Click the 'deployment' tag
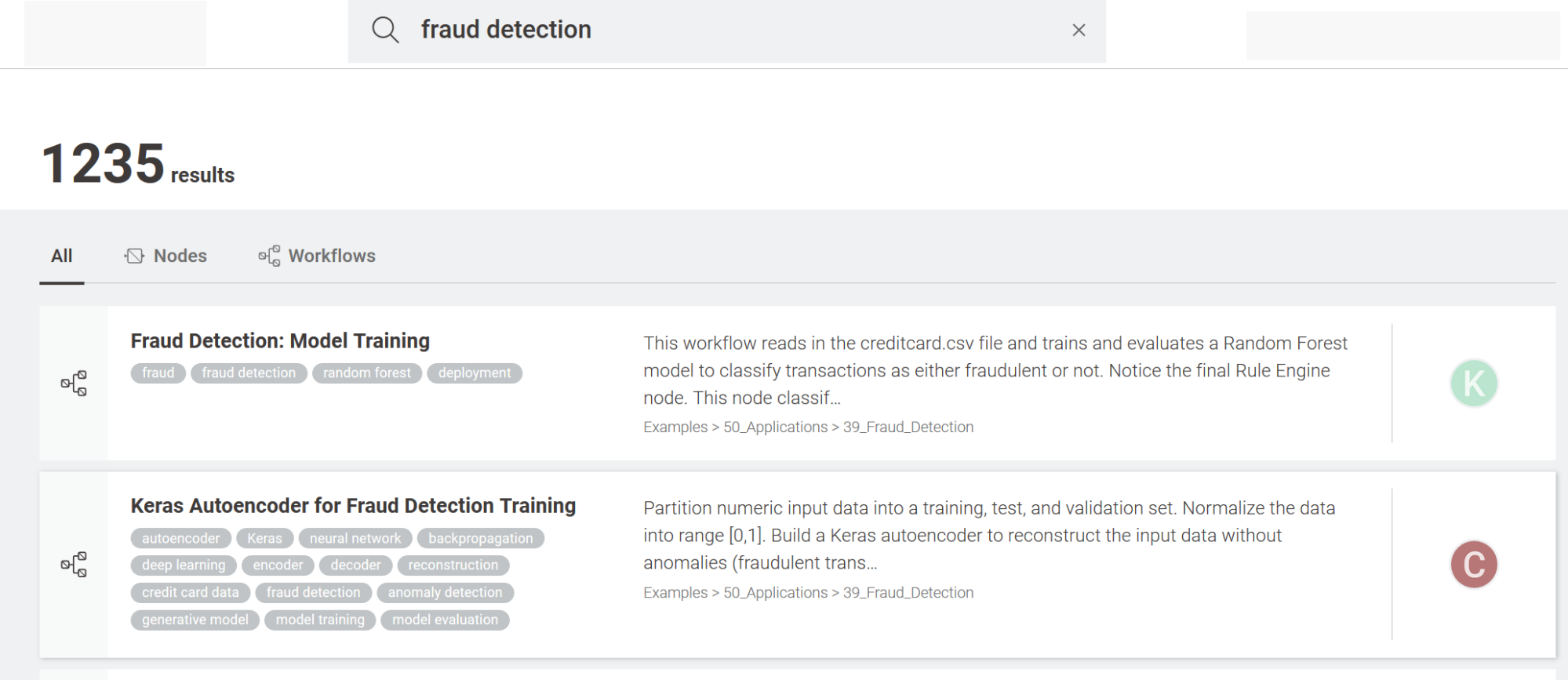Viewport: 1568px width, 680px height. click(x=475, y=373)
